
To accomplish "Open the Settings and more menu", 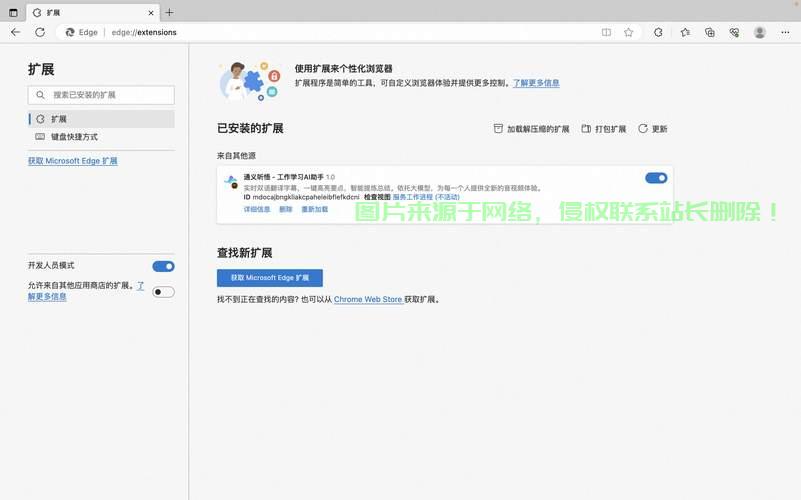I will 785,32.
